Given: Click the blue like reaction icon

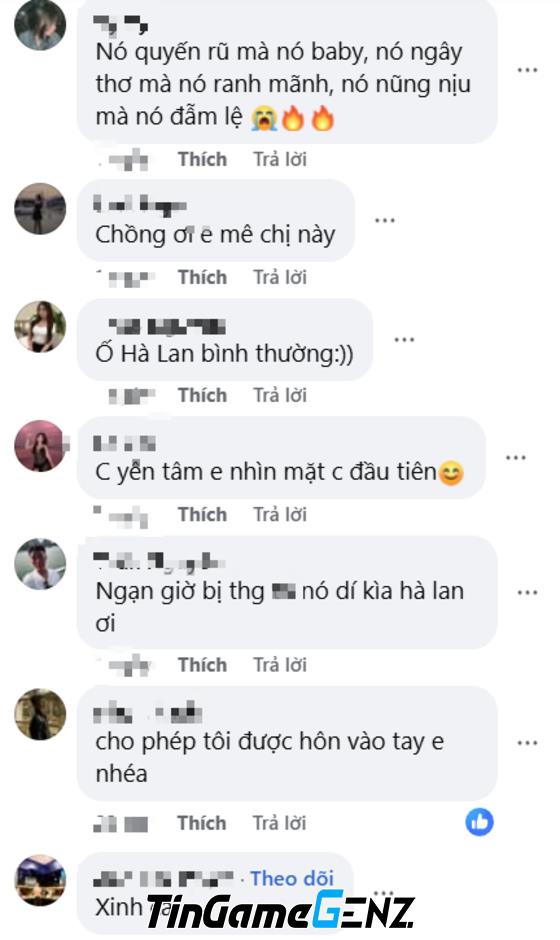Looking at the screenshot, I should pyautogui.click(x=479, y=822).
